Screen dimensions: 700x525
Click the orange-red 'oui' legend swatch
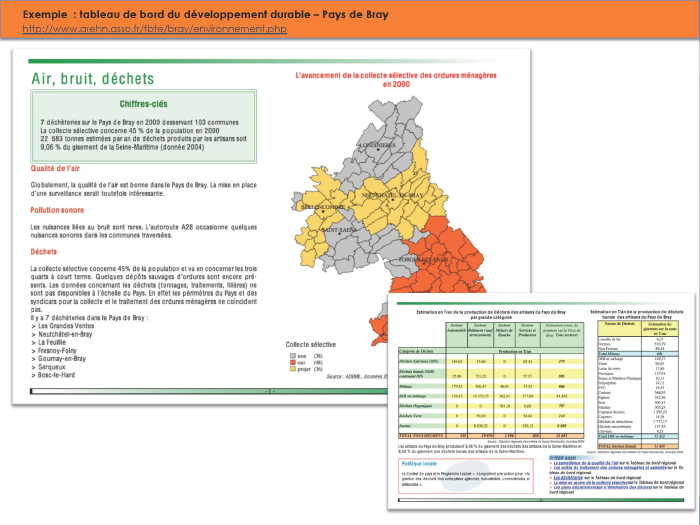point(293,362)
